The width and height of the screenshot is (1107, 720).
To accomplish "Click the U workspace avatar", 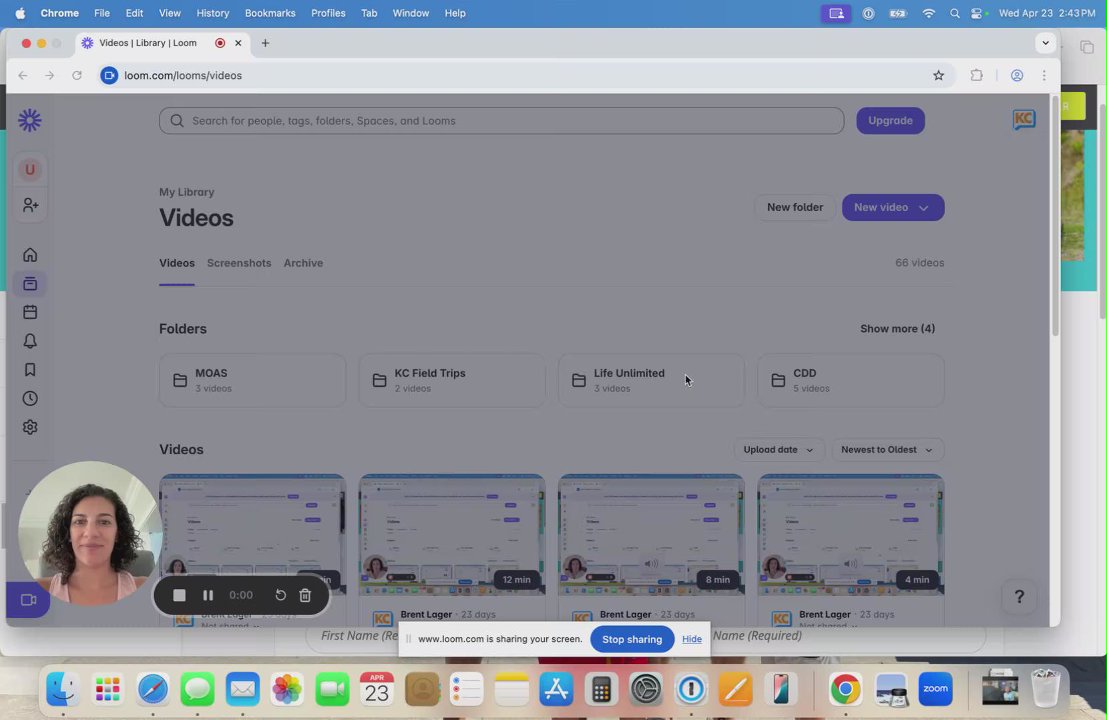I will pos(30,169).
